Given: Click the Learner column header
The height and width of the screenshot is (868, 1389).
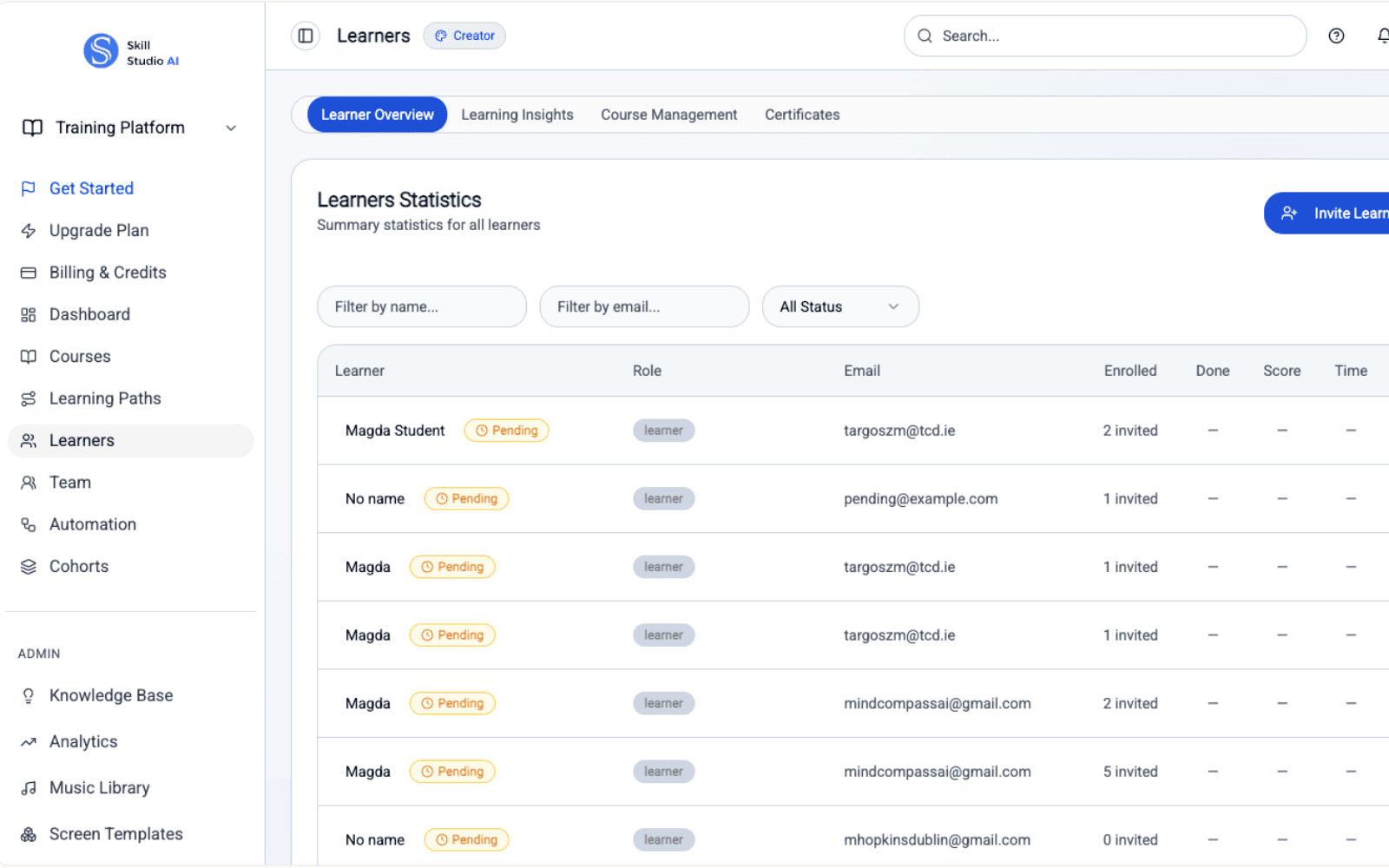Looking at the screenshot, I should pos(359,371).
